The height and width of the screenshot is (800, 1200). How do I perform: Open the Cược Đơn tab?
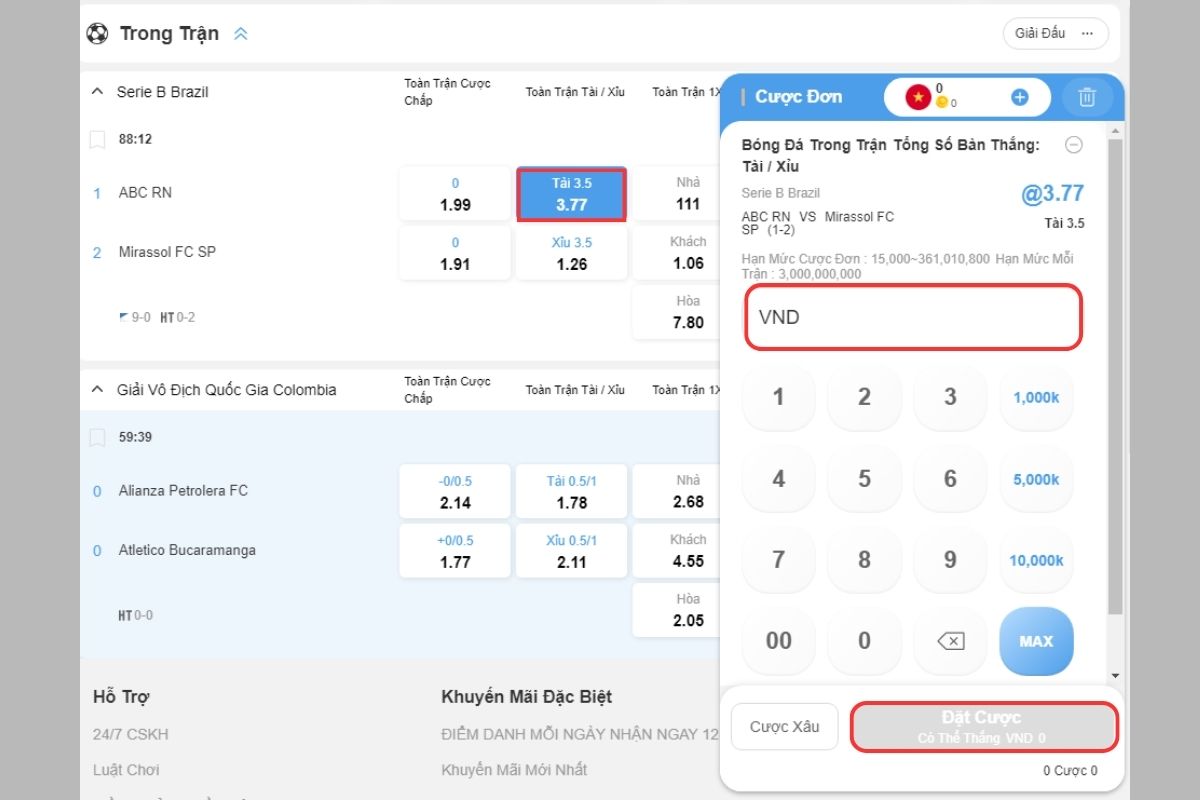click(799, 97)
